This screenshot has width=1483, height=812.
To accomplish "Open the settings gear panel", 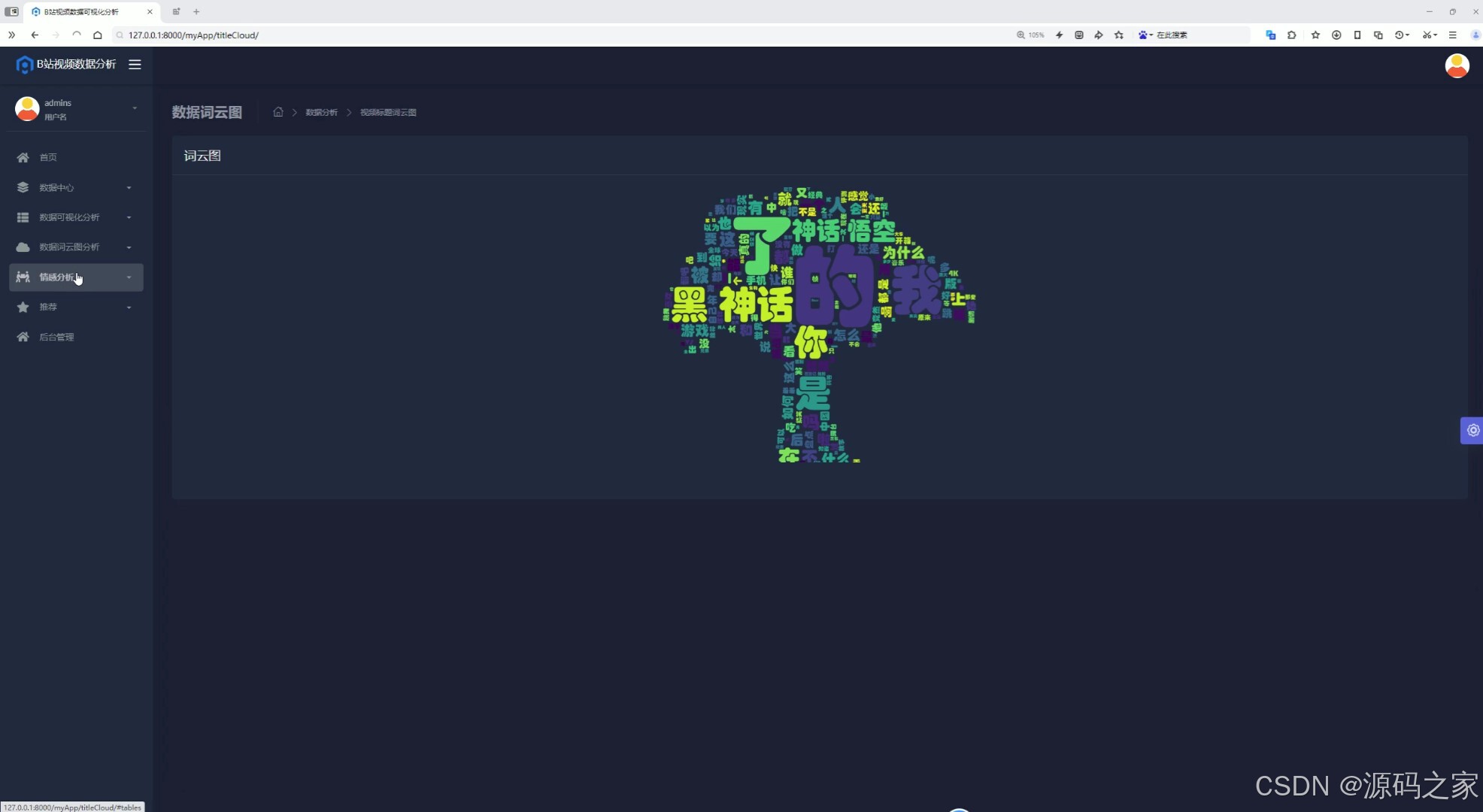I will pos(1472,430).
